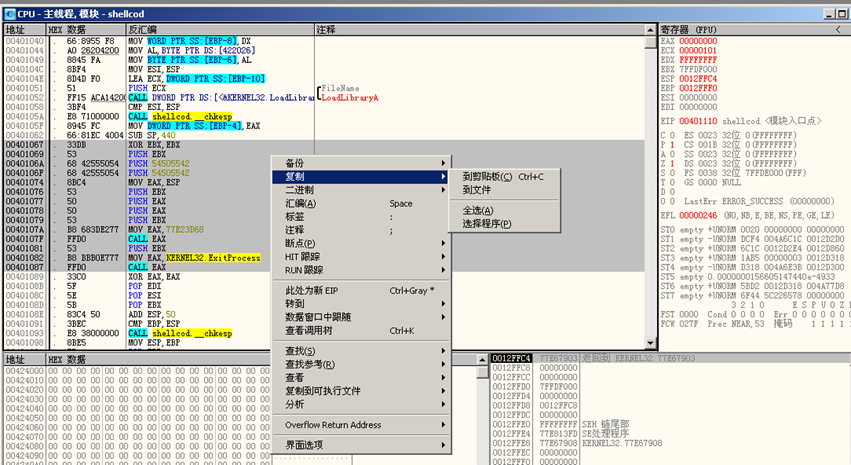Select MOV EAX,KERNEL32.ExitProcess line
The image size is (851, 465).
click(325, 258)
